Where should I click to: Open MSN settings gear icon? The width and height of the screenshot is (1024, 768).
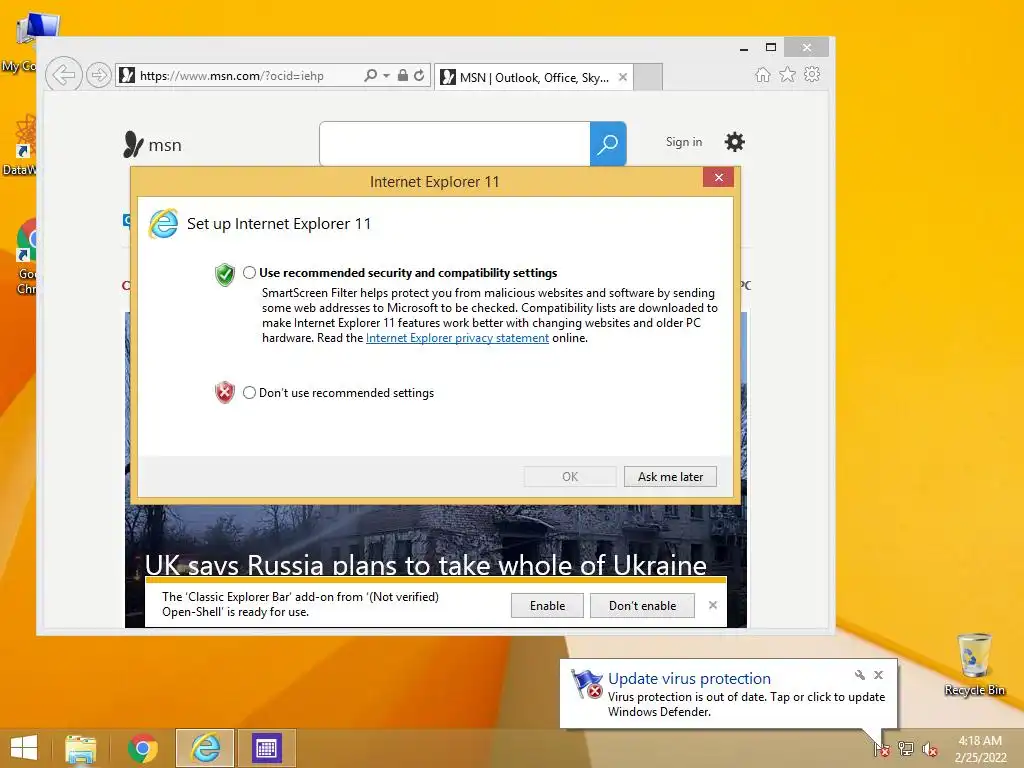tap(735, 142)
